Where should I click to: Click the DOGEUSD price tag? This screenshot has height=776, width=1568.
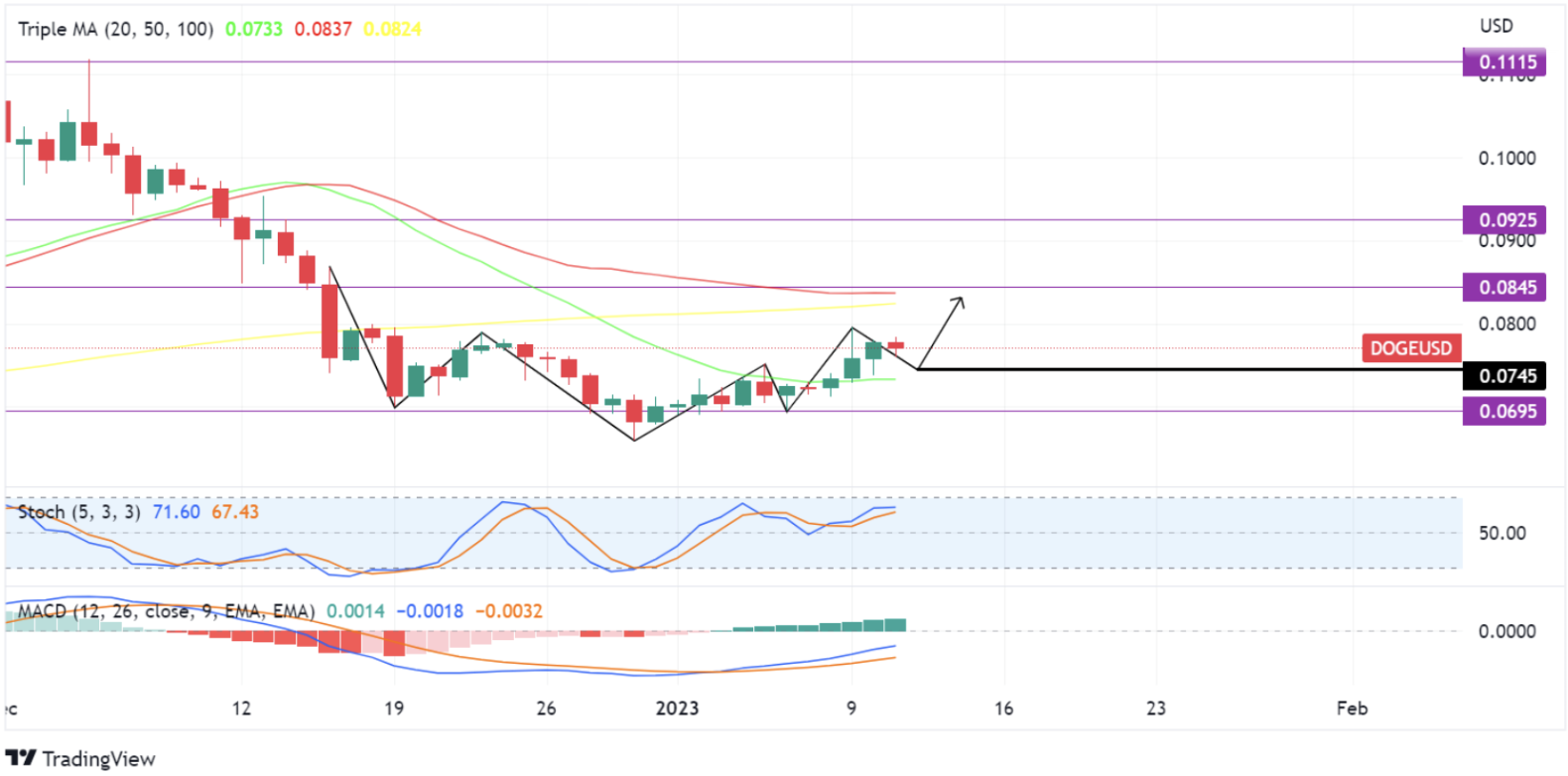pos(1411,348)
